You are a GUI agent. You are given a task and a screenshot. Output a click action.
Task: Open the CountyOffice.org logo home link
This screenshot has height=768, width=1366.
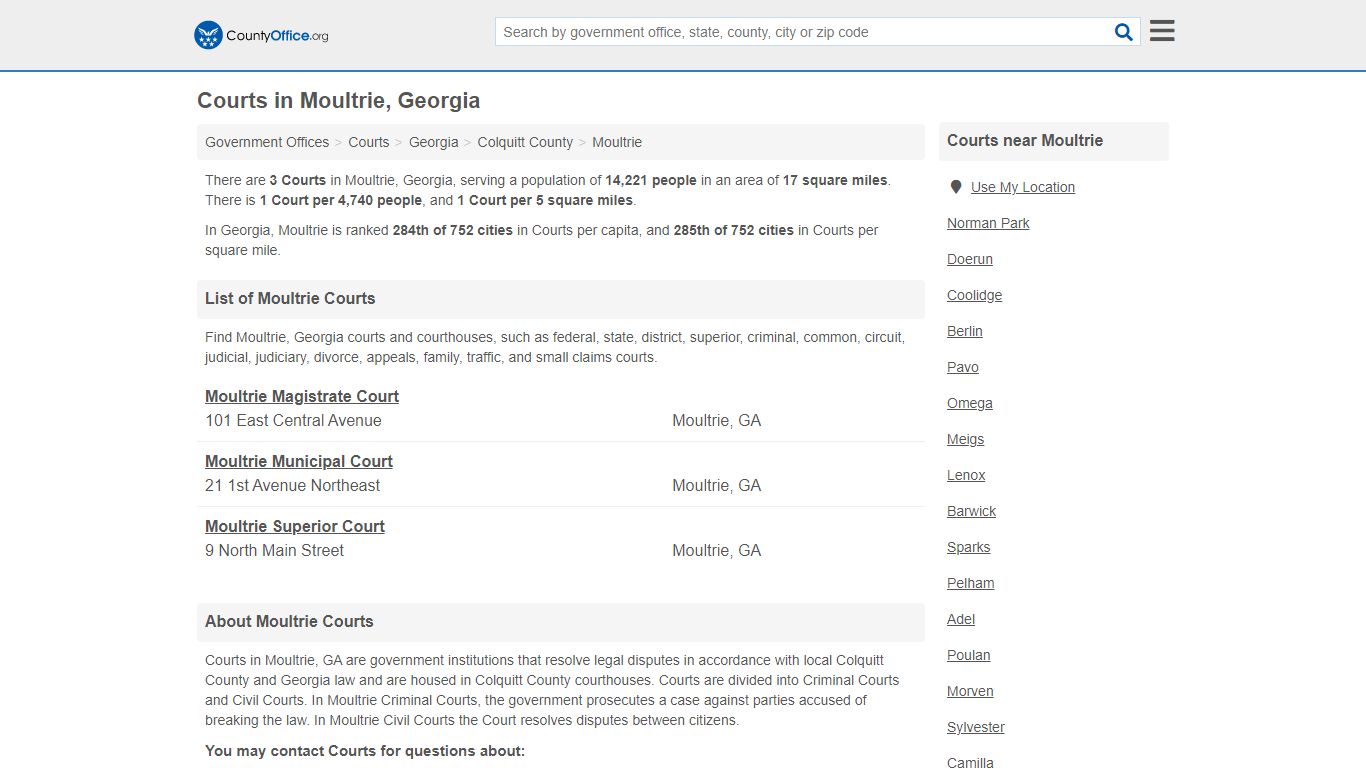(261, 35)
